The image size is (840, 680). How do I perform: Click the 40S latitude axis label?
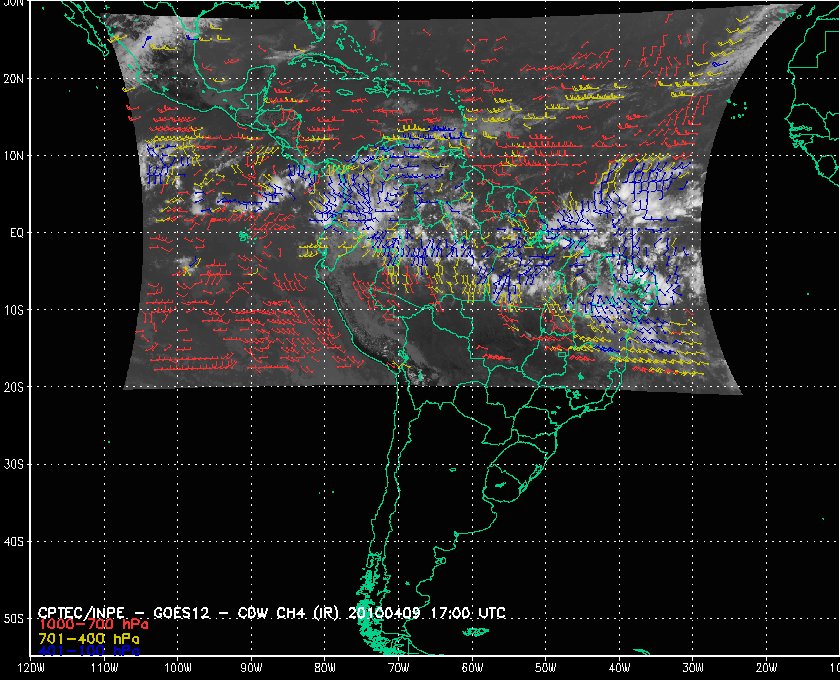click(13, 542)
